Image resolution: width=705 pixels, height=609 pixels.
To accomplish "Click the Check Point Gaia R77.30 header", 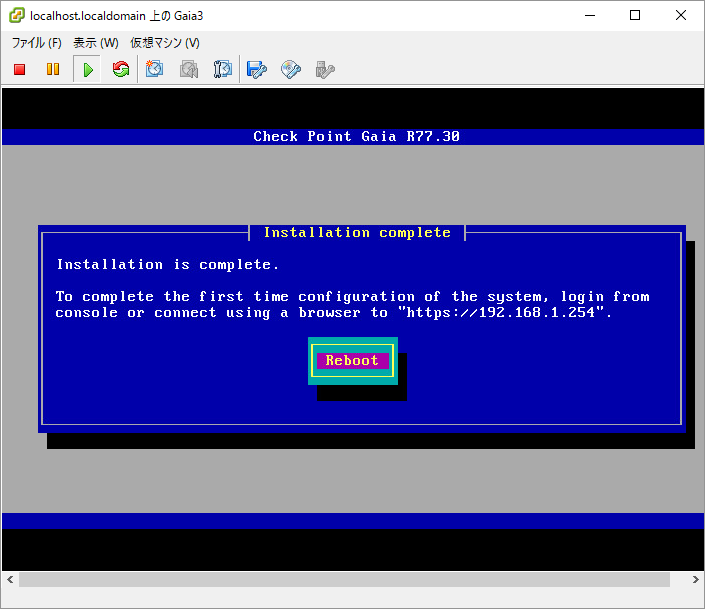I will [356, 136].
